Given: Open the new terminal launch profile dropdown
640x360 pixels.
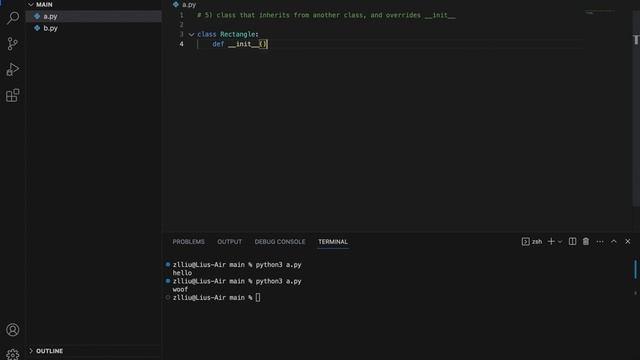Looking at the screenshot, I should [560, 242].
